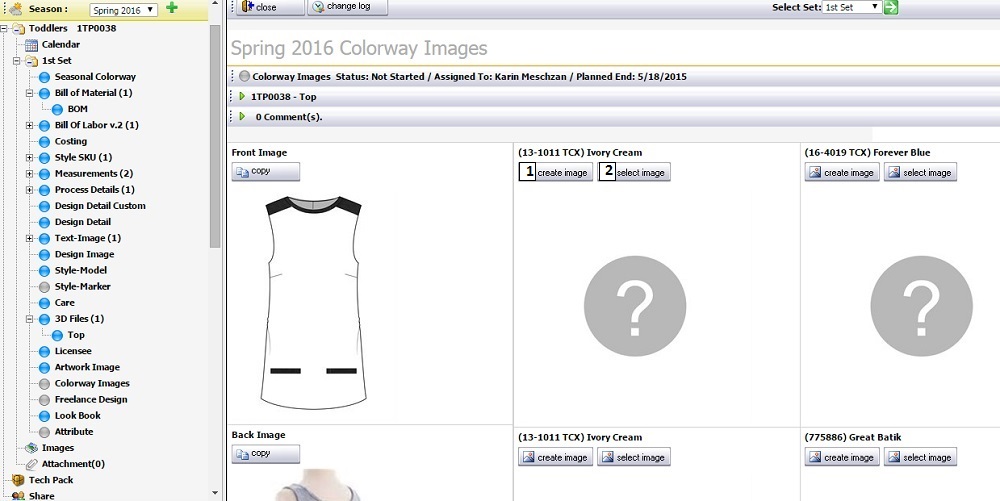Open Design Image in the tree

[x=84, y=254]
